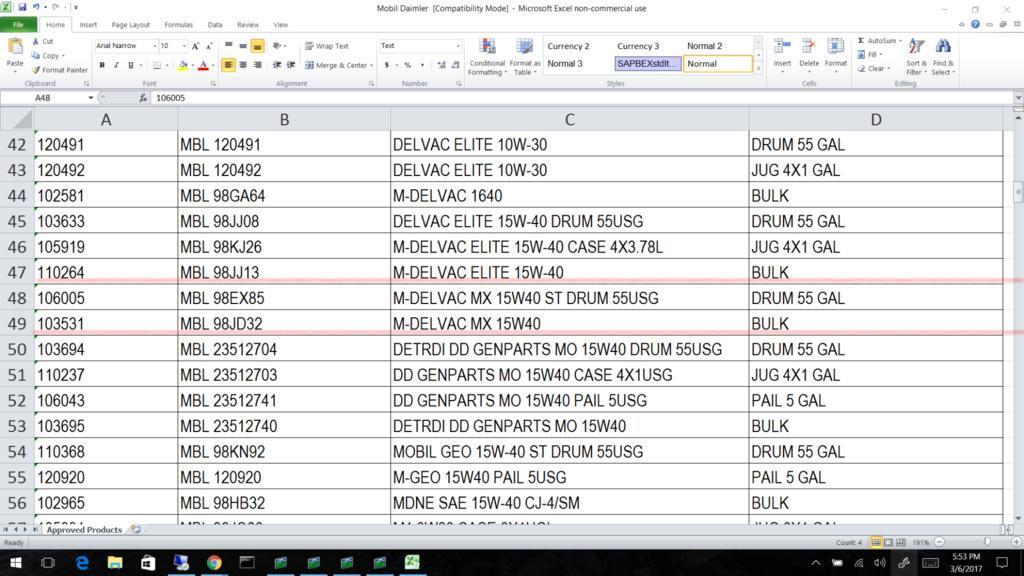Viewport: 1024px width, 576px height.
Task: Select the Approved Products sheet tab
Action: [84, 530]
